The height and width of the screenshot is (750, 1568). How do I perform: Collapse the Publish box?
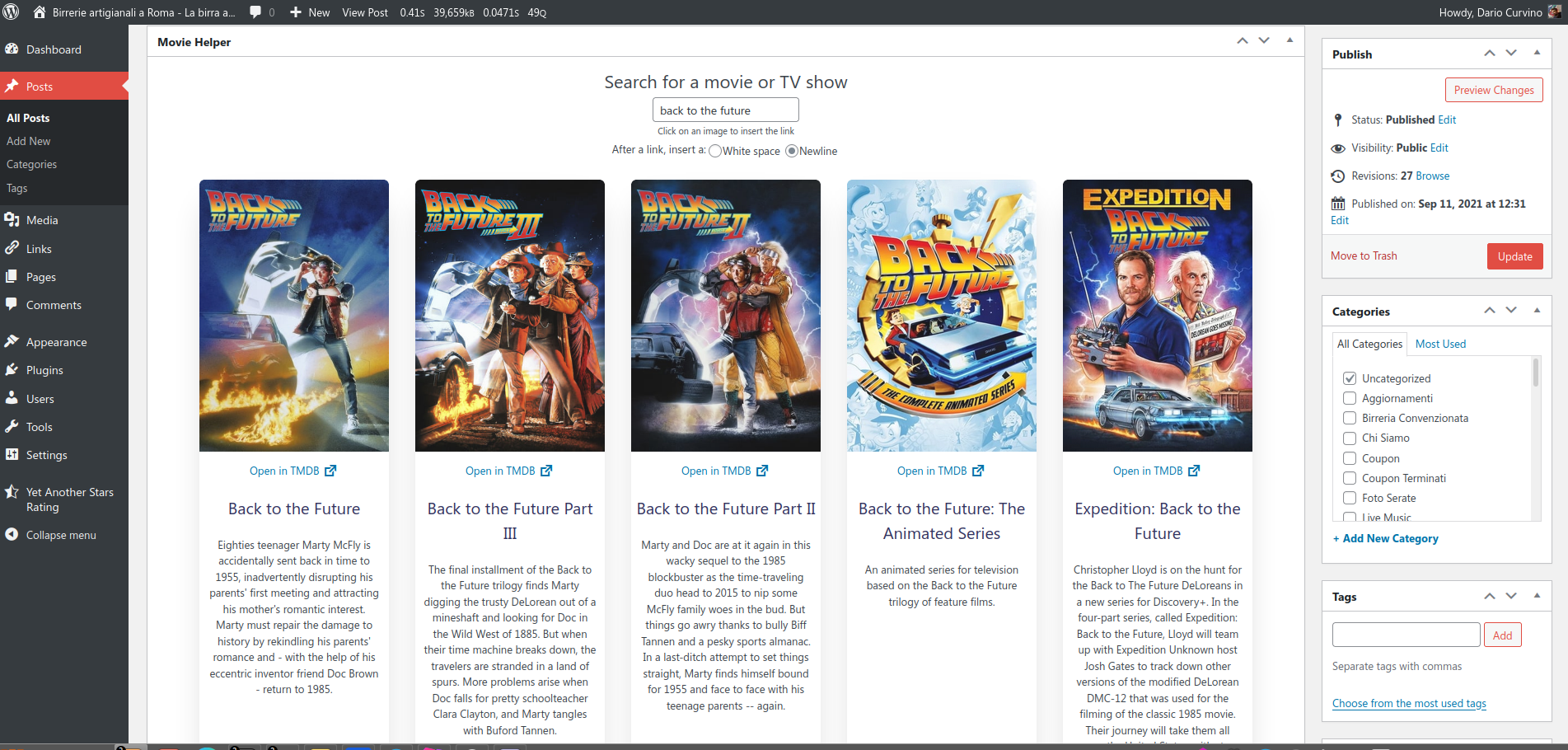[1537, 53]
